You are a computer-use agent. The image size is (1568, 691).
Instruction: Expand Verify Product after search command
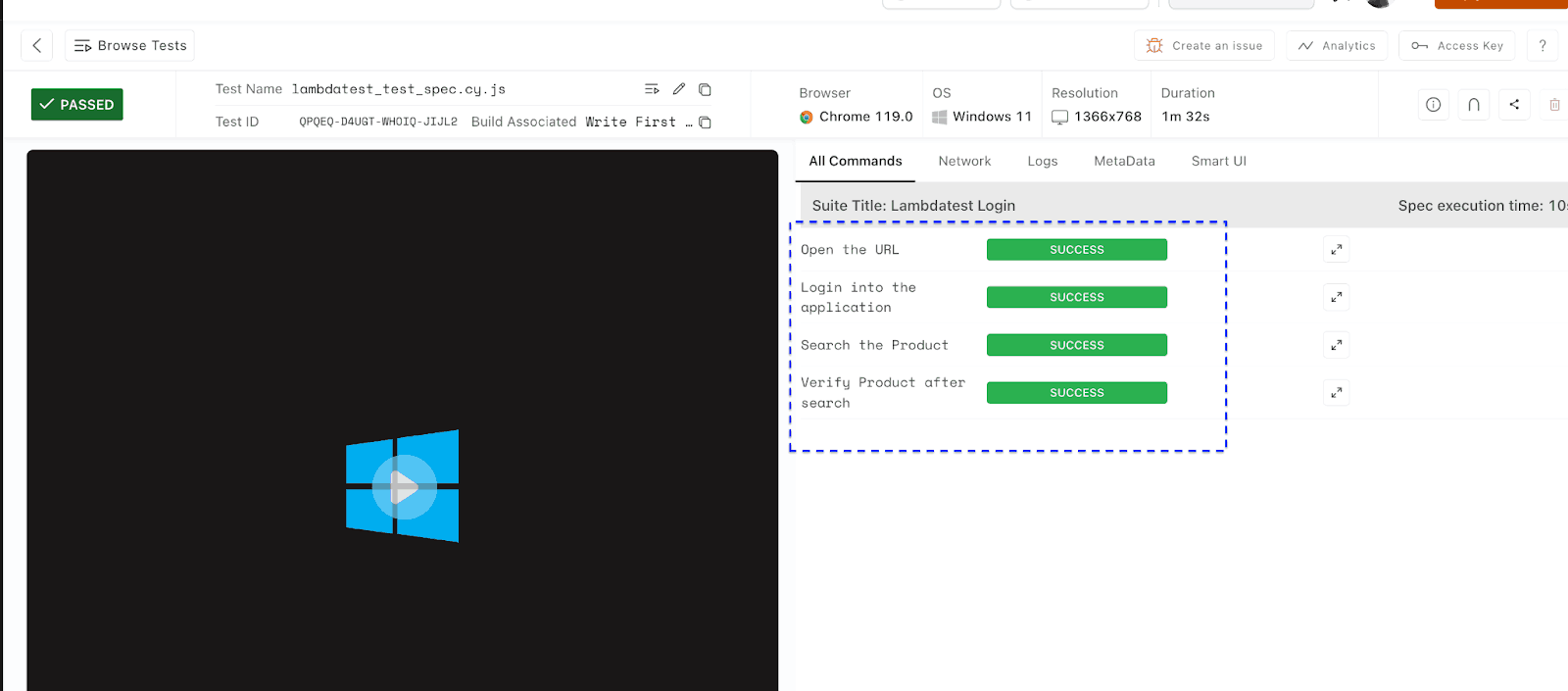coord(1337,393)
